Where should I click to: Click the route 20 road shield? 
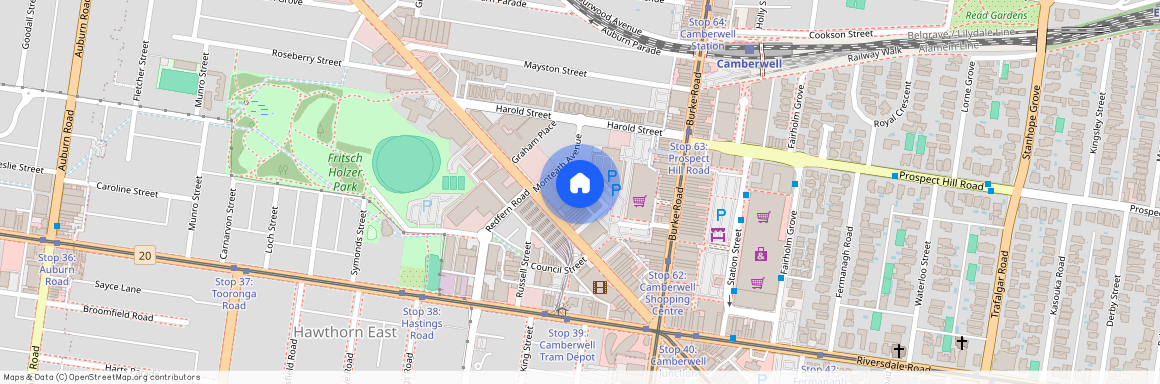(144, 256)
